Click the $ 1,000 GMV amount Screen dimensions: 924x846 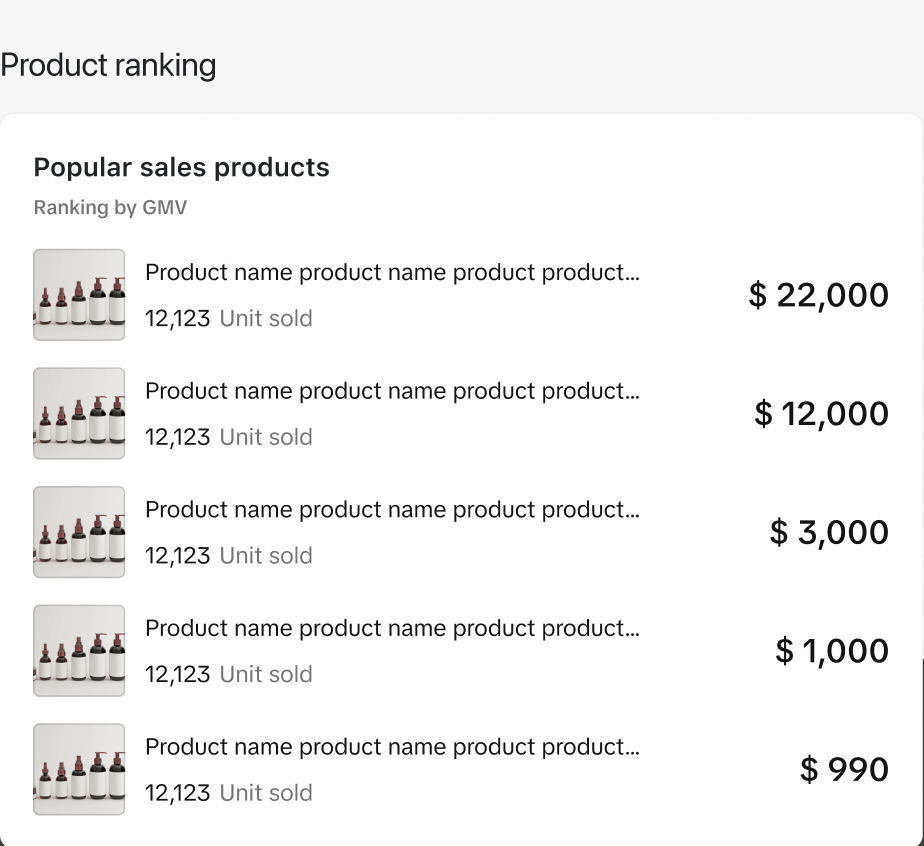click(832, 650)
